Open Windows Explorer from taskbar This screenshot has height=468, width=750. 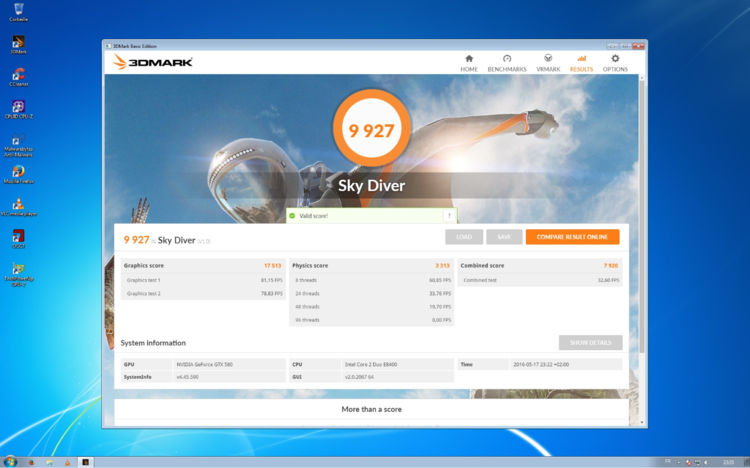click(49, 462)
